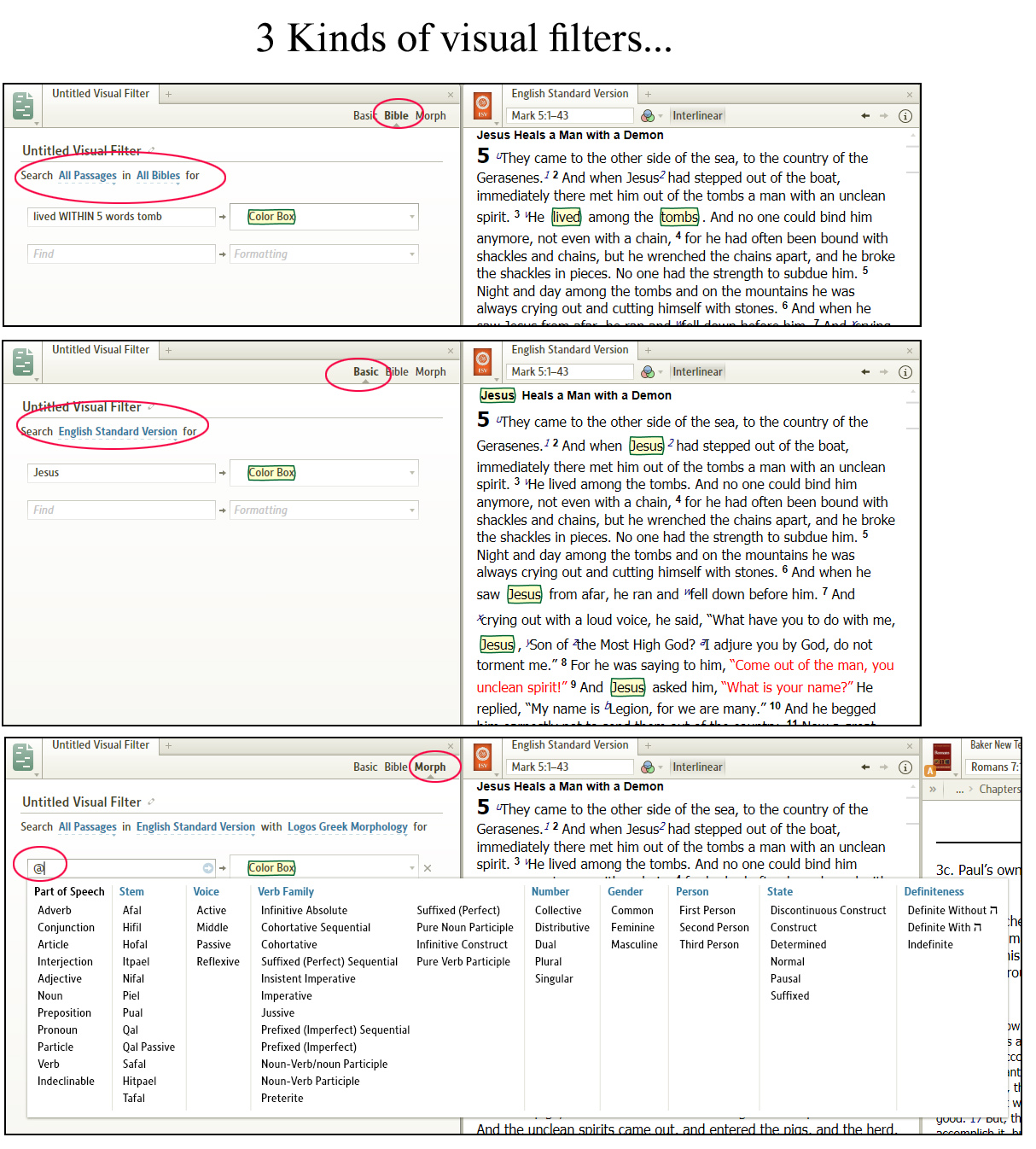
Task: Click the English Standard Version link in the Morph '@' panel
Action: [x=195, y=827]
